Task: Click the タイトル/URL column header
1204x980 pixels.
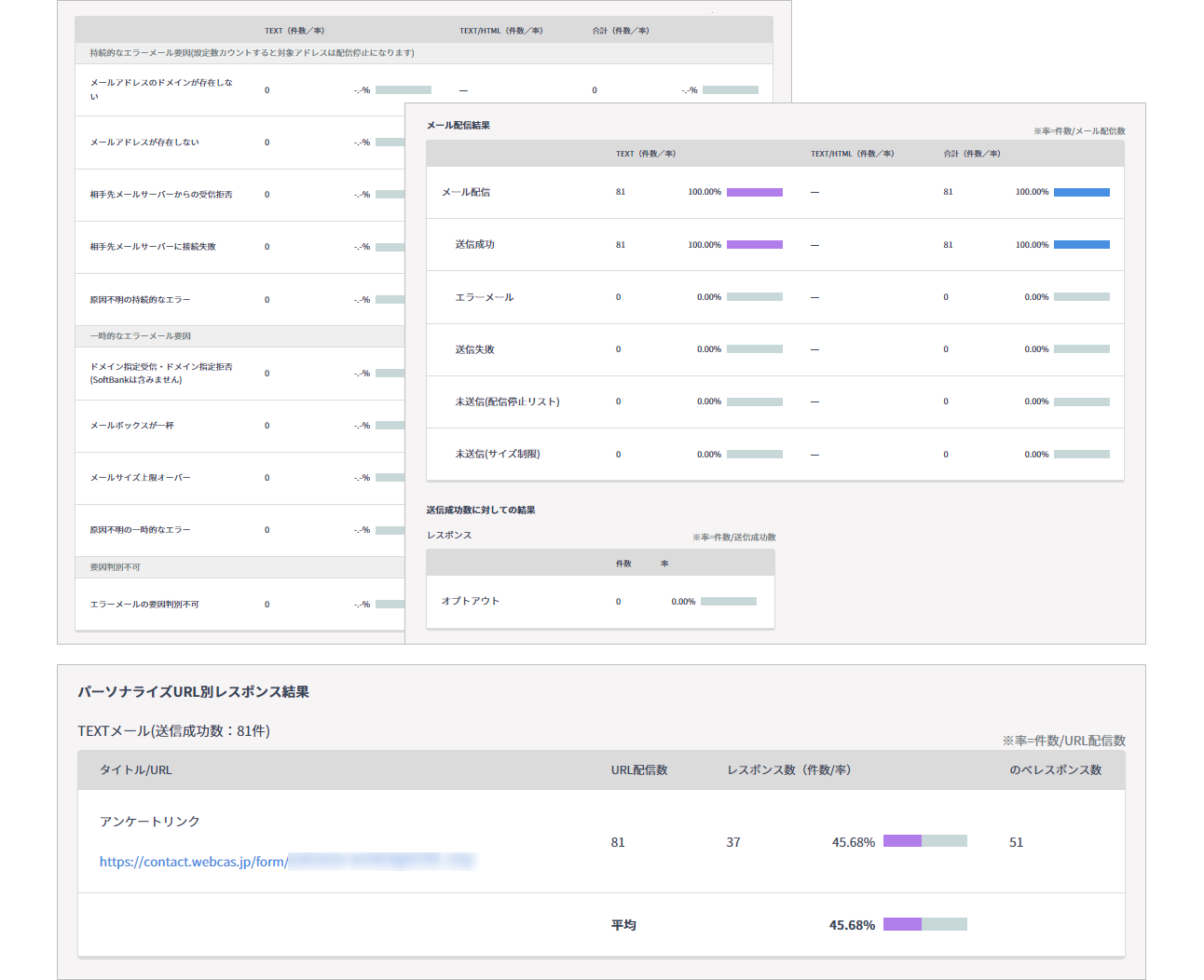Action: click(x=135, y=769)
